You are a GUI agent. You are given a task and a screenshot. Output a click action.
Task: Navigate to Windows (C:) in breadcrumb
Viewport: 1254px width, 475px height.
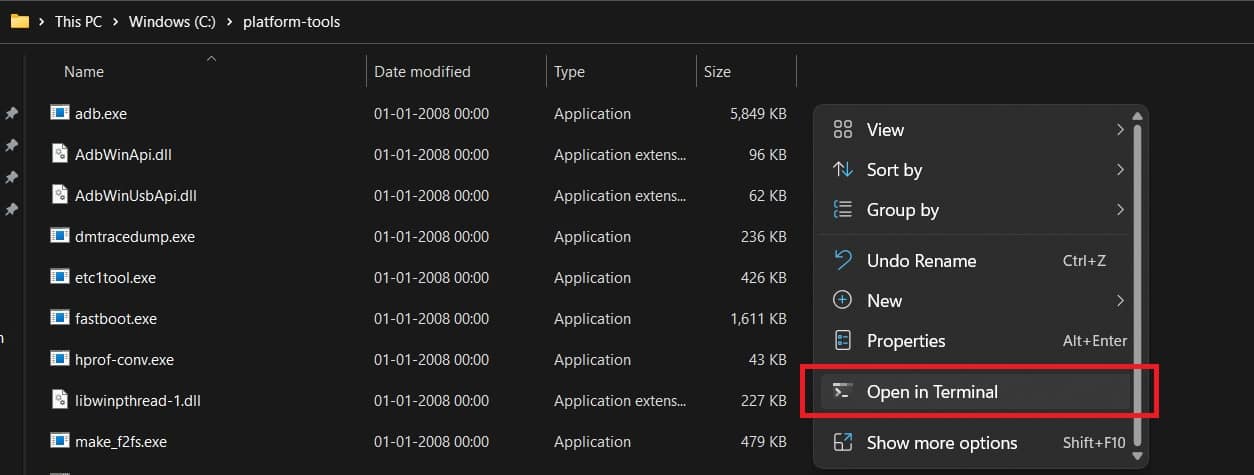tap(172, 21)
